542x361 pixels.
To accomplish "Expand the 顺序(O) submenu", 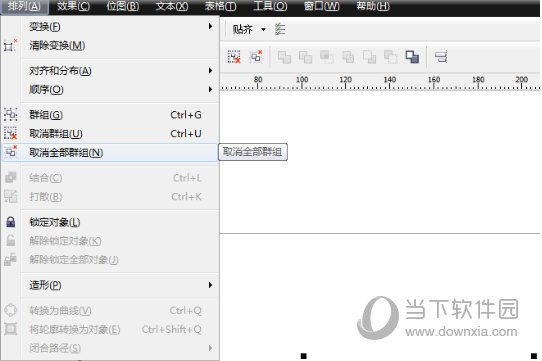I will 110,90.
